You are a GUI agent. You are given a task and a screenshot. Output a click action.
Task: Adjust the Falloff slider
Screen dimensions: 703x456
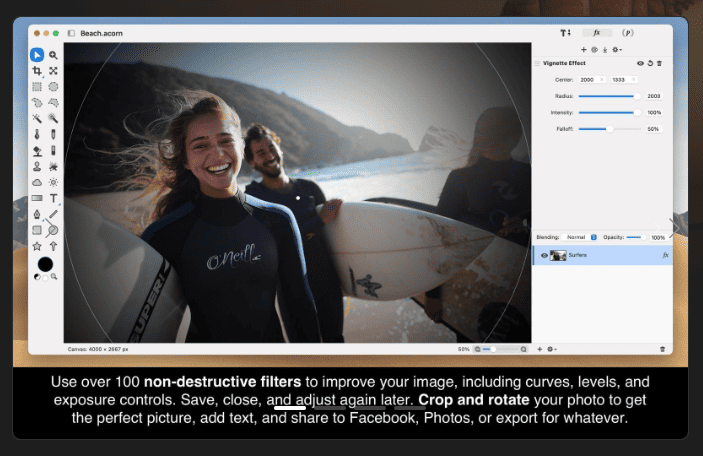(x=610, y=129)
